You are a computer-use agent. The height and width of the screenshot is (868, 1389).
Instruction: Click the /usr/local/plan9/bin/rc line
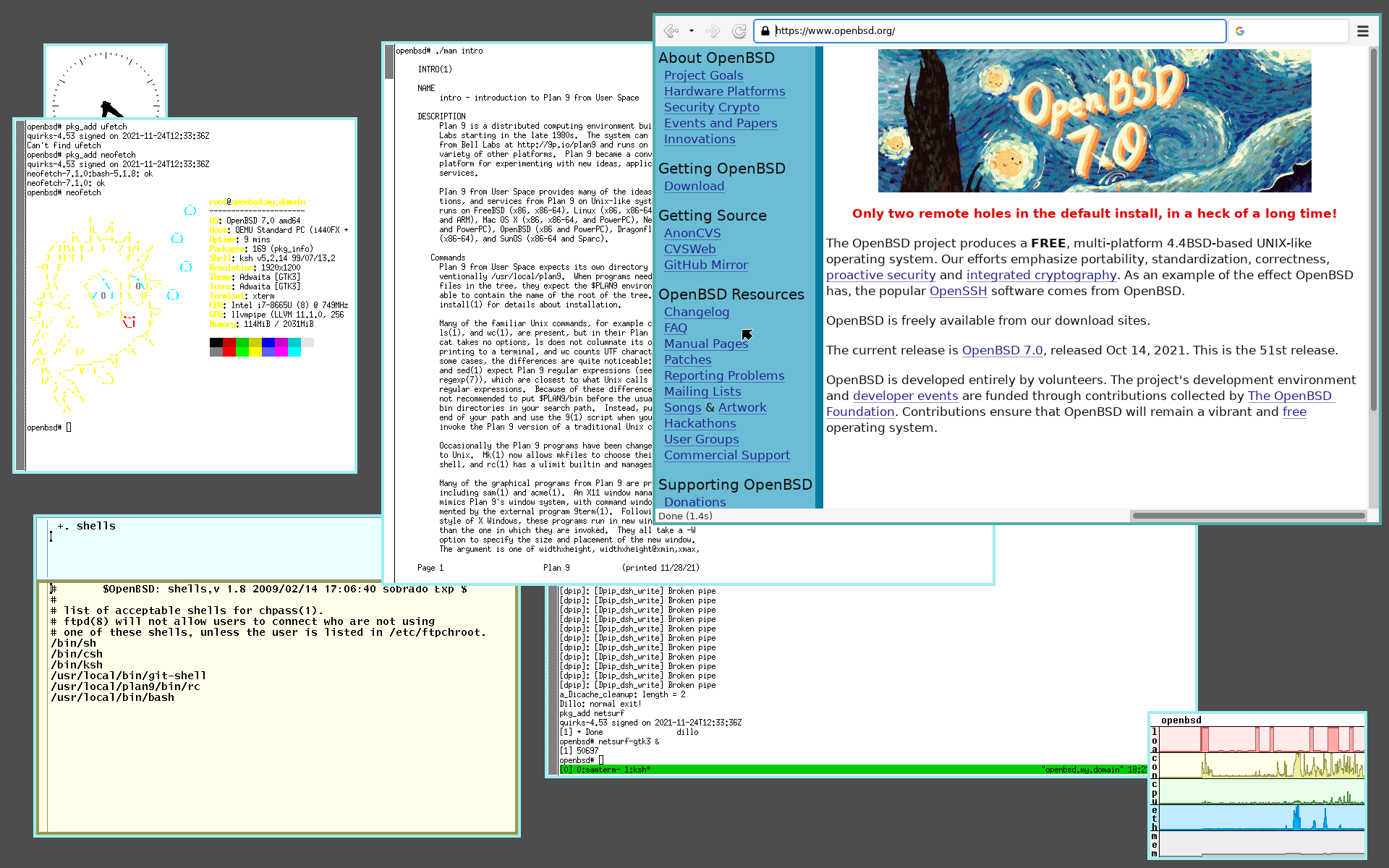tap(125, 686)
